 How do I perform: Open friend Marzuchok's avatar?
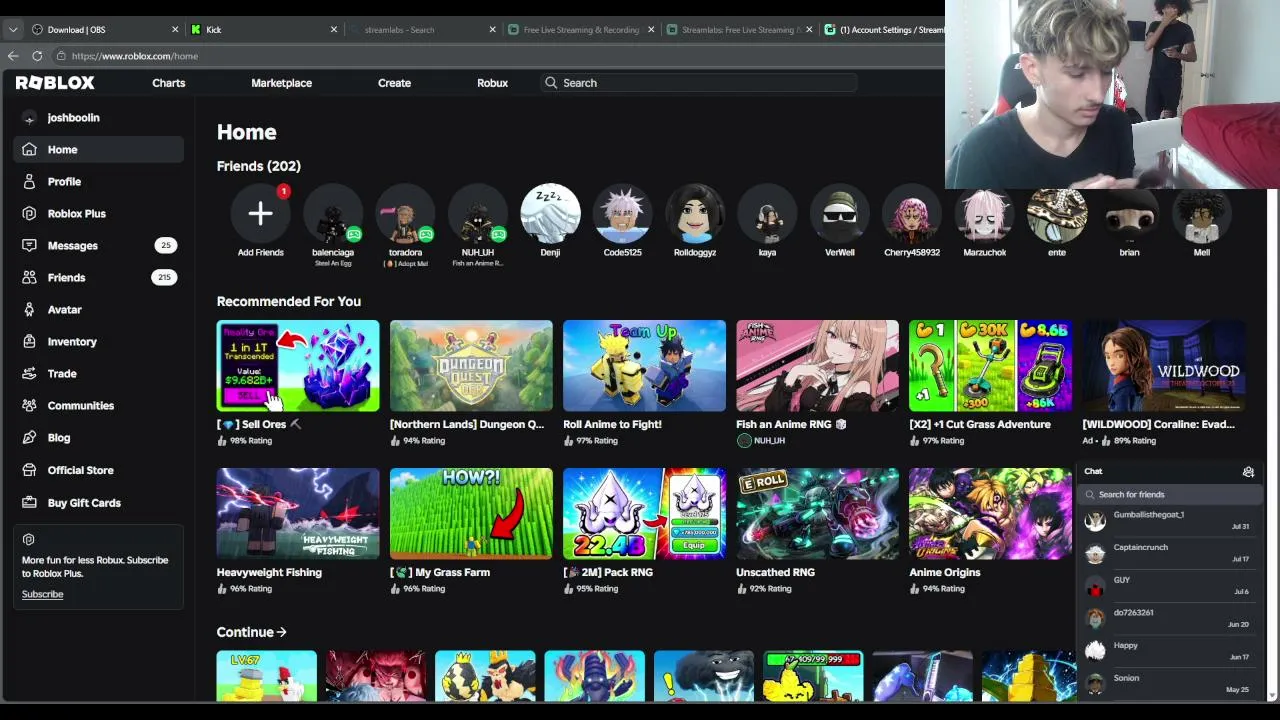[985, 213]
